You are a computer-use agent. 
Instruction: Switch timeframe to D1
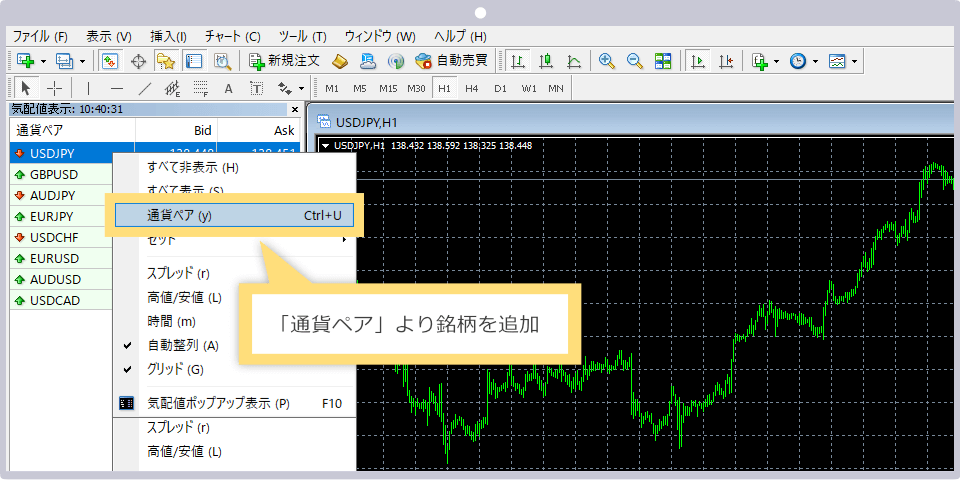tap(501, 88)
